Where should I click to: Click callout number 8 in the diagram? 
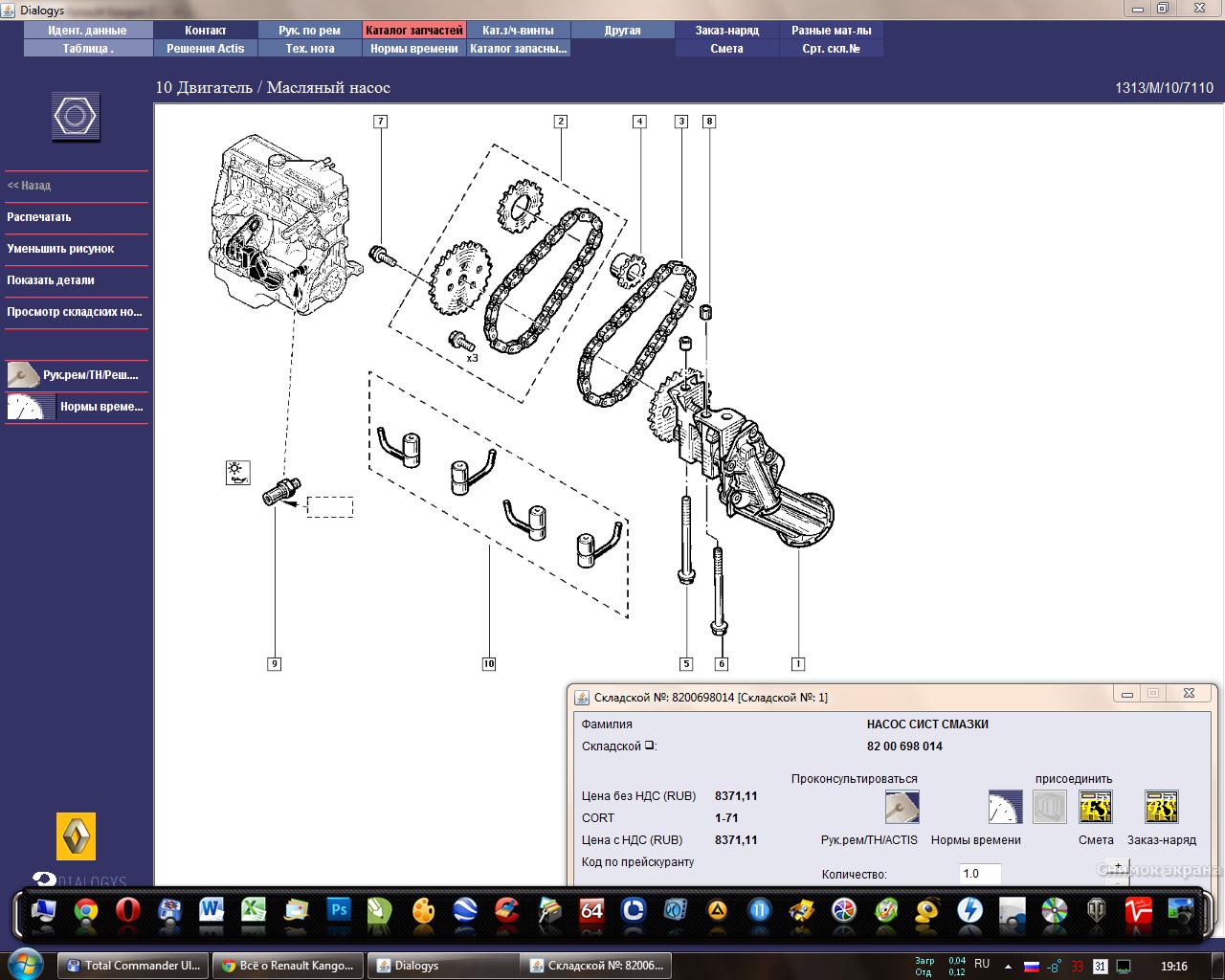(709, 122)
